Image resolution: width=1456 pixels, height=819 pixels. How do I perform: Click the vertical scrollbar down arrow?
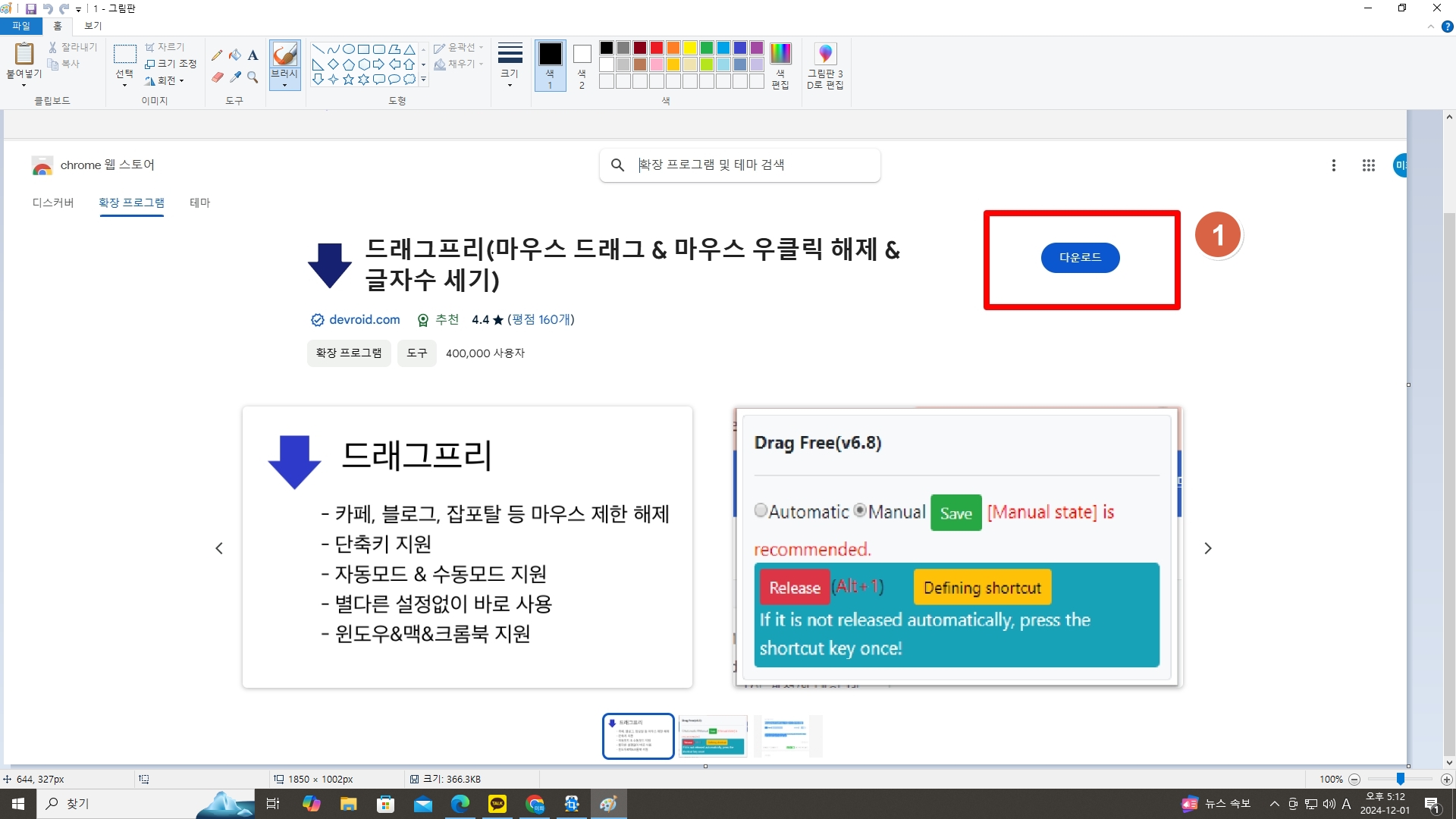tap(1449, 763)
